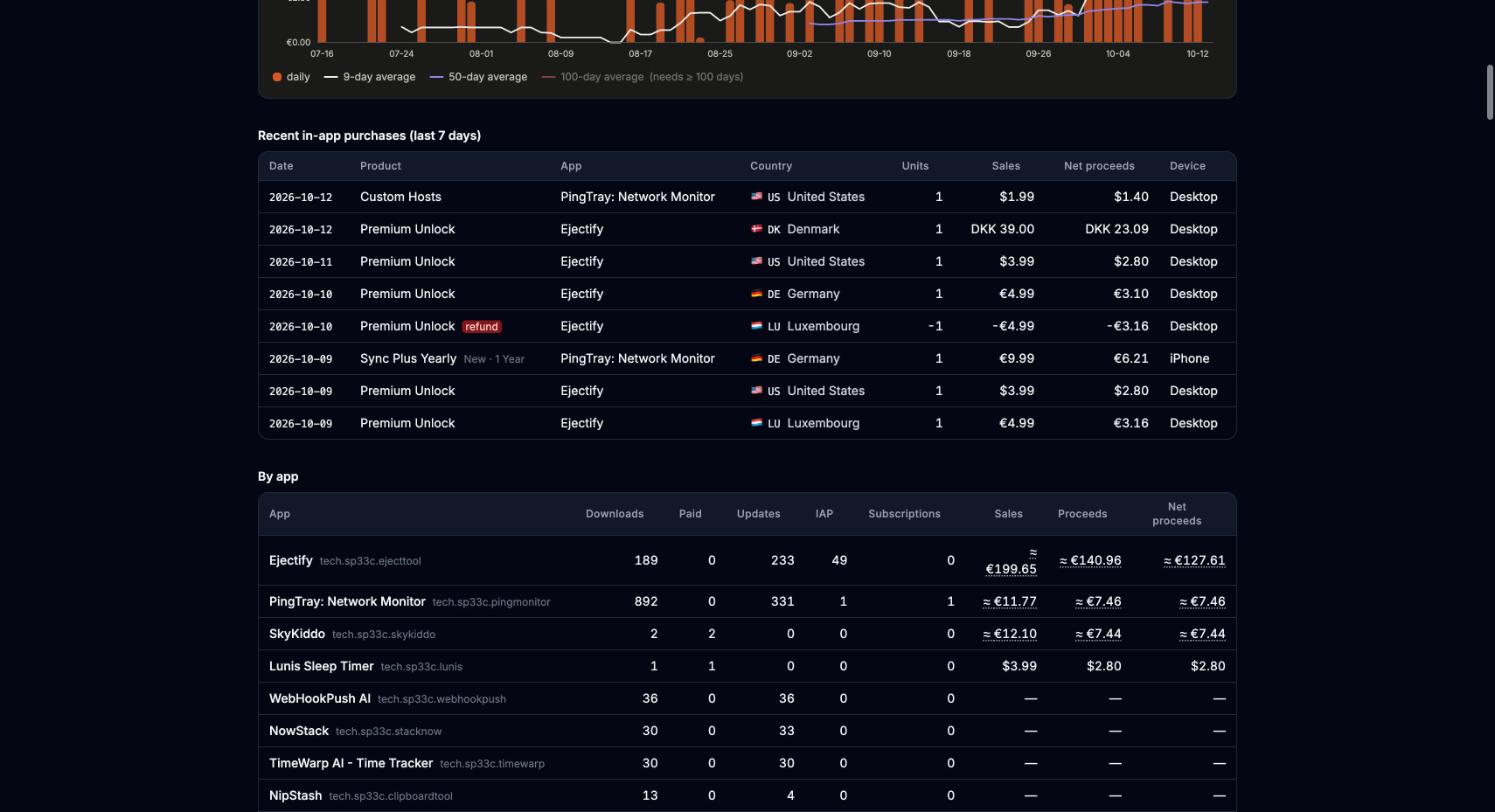Click the ≈ €199.65 sales value

click(1011, 561)
